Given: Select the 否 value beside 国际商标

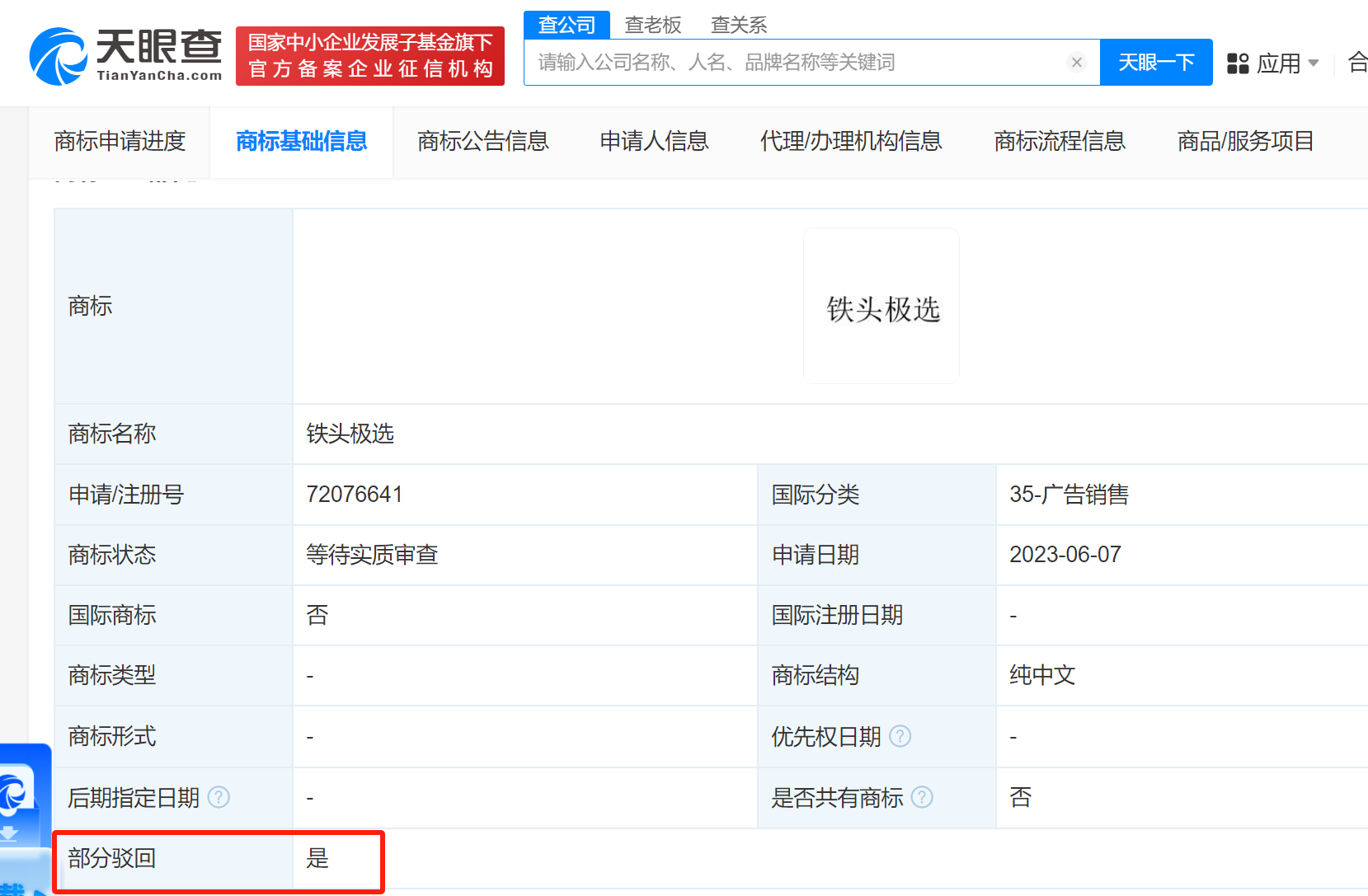Looking at the screenshot, I should click(x=317, y=616).
